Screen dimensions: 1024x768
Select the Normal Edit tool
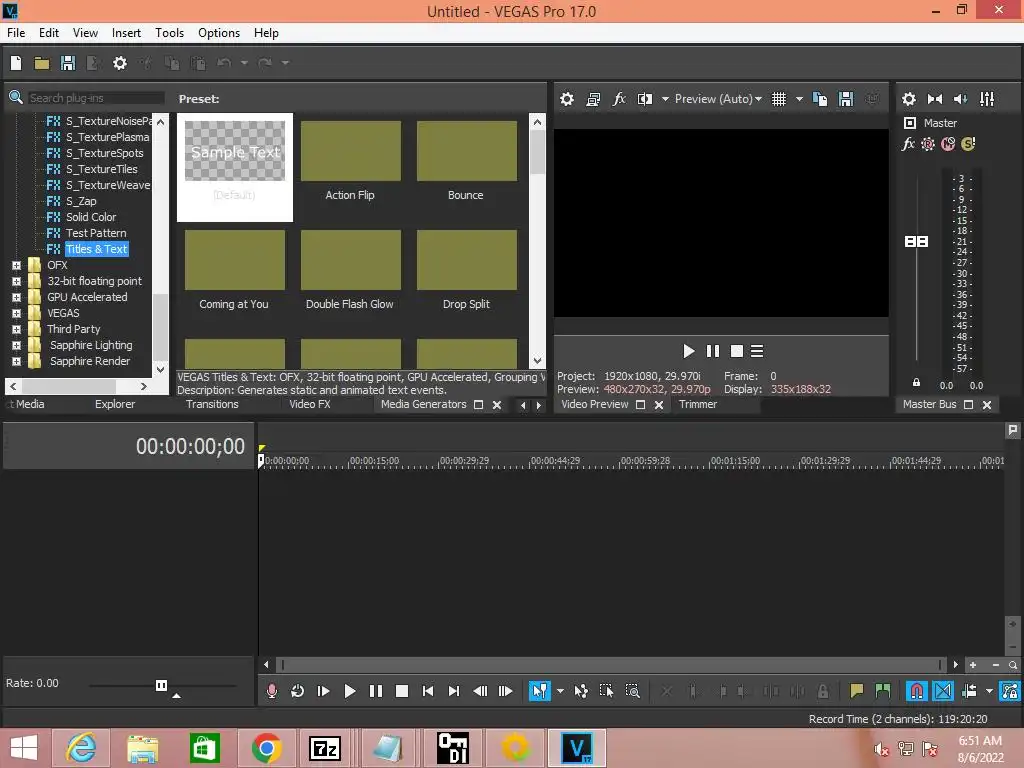coord(539,691)
